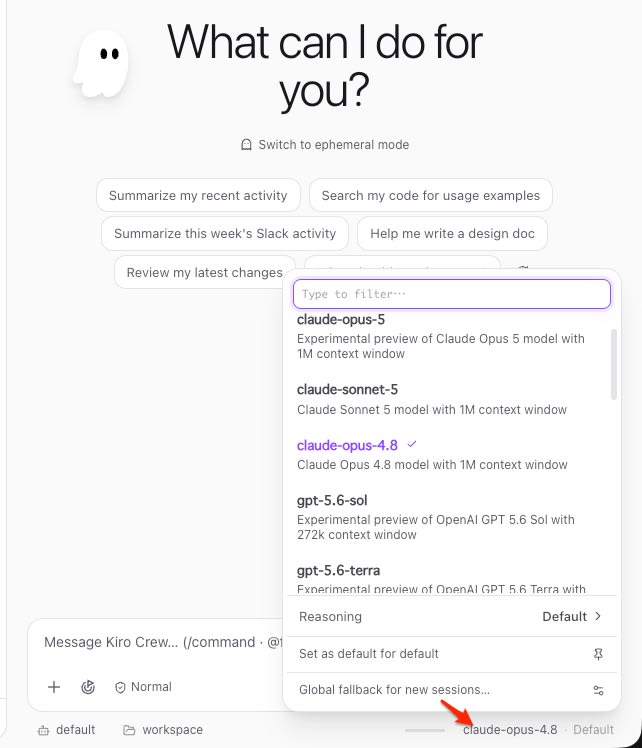
Task: Focus the Type to filter field
Action: pyautogui.click(x=452, y=294)
